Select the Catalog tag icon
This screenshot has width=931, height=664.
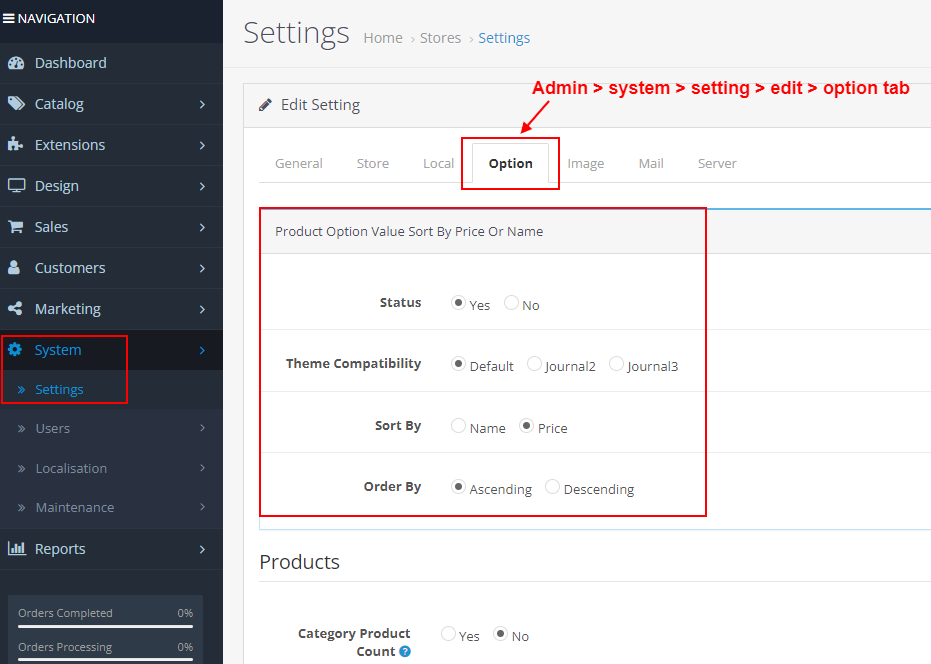pos(18,103)
